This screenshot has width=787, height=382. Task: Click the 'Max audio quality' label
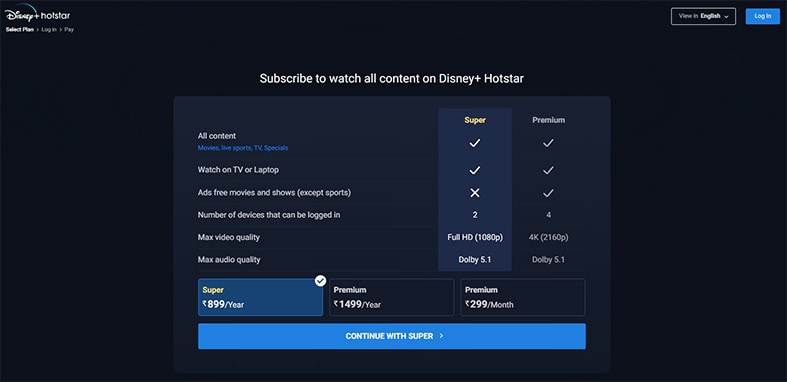tap(229, 260)
